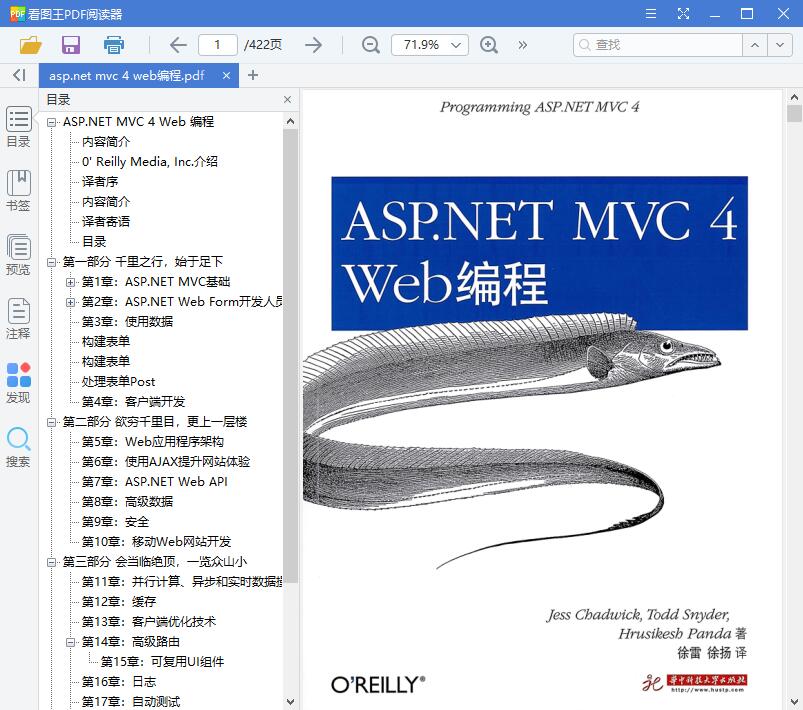Collapse the 第二部分 欲穷千里目 node
803x710 pixels.
51,422
